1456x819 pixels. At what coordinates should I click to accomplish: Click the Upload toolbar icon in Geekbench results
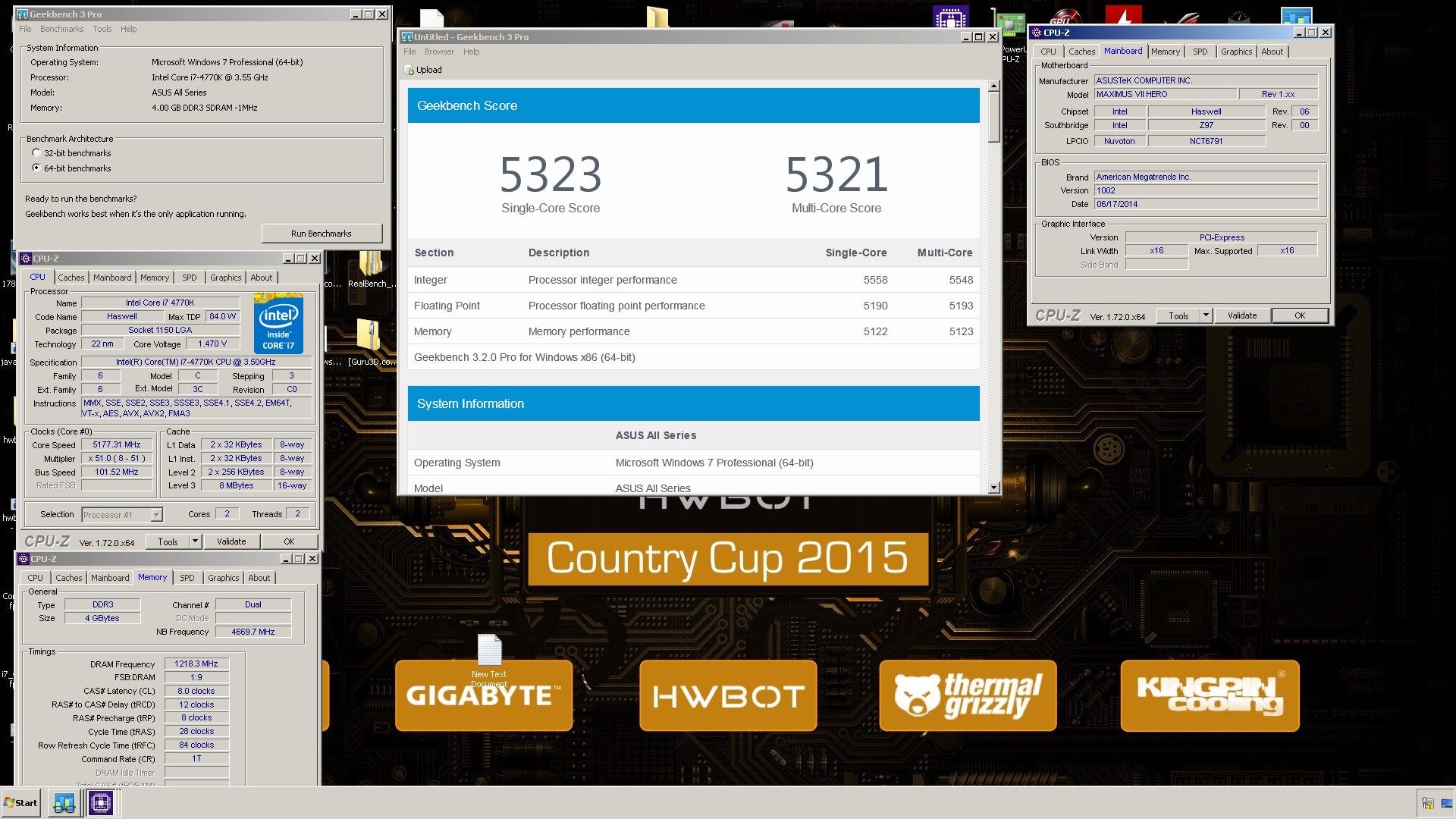pos(409,70)
